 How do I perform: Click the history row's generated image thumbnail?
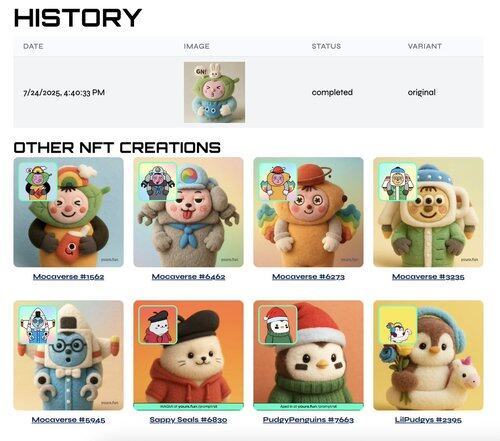tap(214, 92)
